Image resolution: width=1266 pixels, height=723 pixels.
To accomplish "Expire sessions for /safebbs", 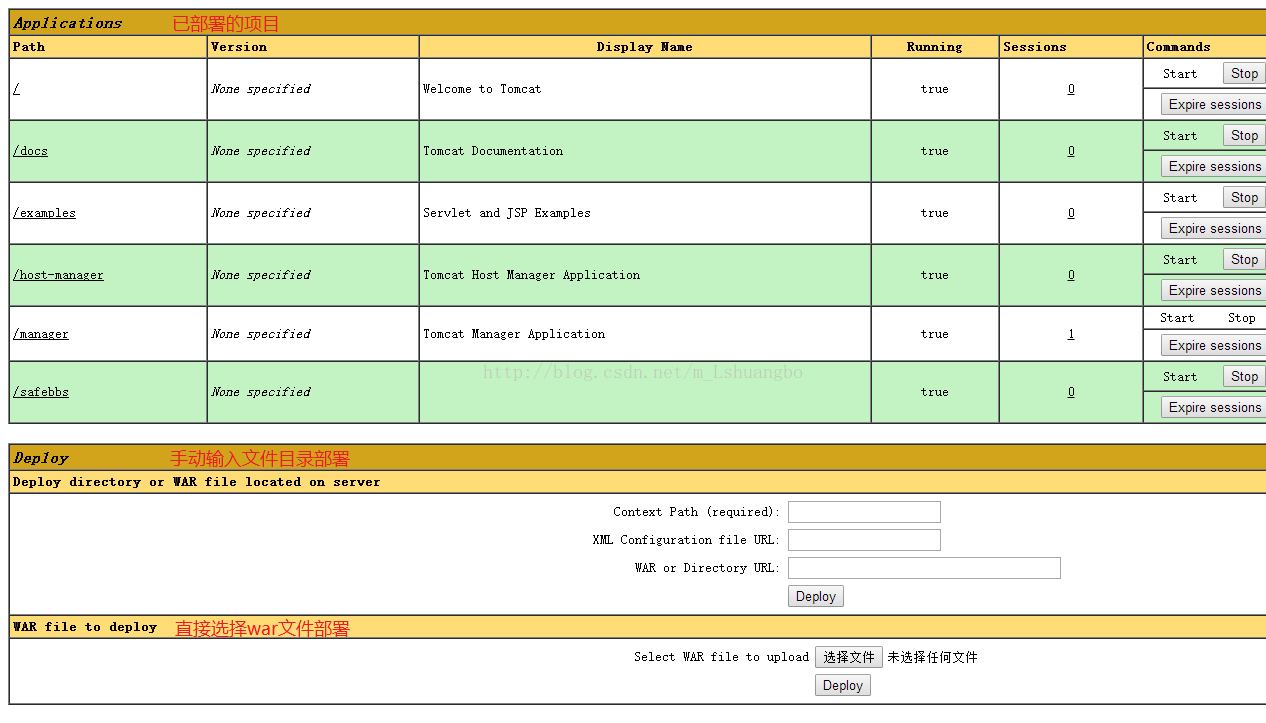I will click(1214, 407).
